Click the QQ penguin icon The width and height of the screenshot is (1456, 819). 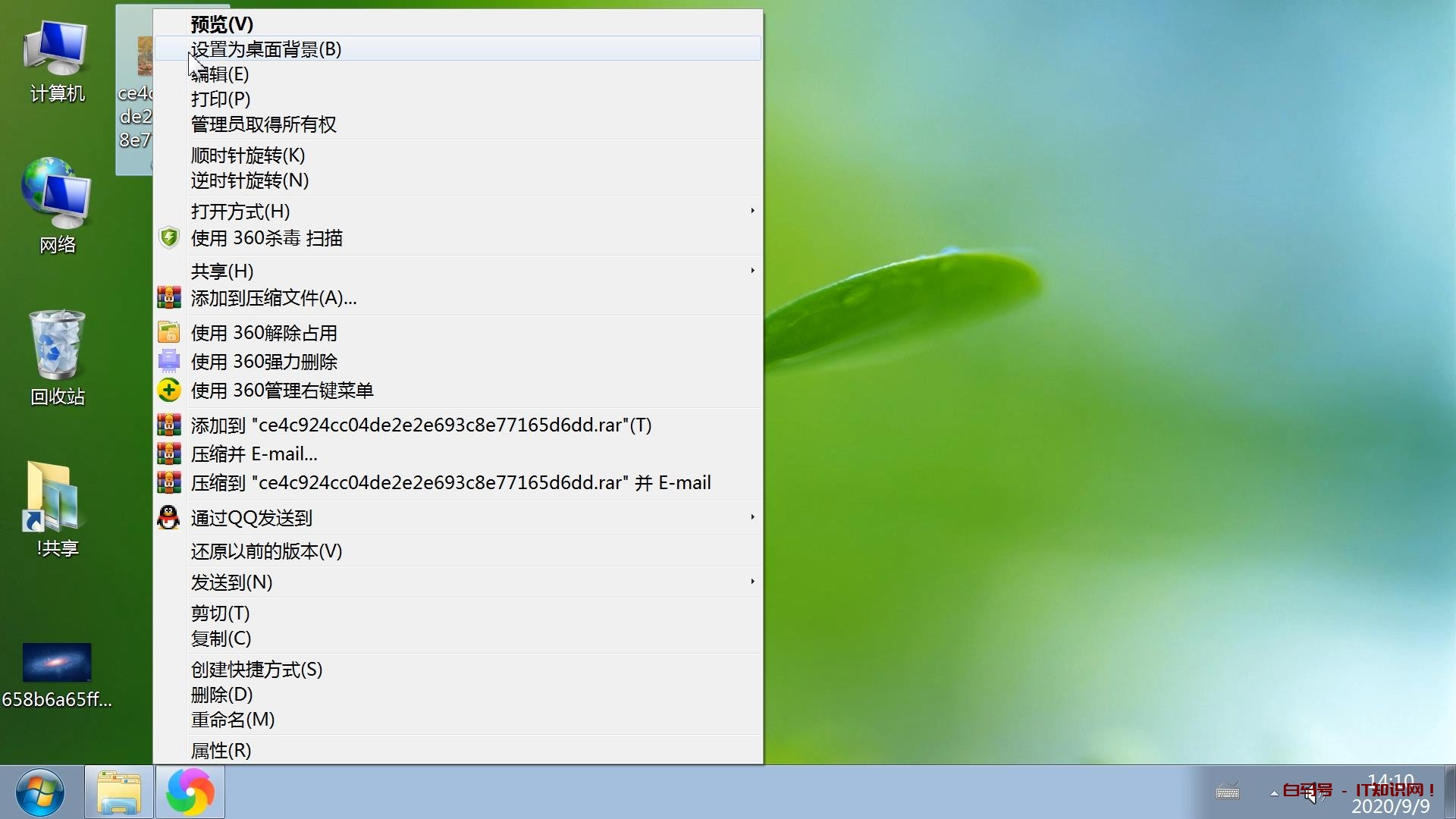tap(168, 518)
